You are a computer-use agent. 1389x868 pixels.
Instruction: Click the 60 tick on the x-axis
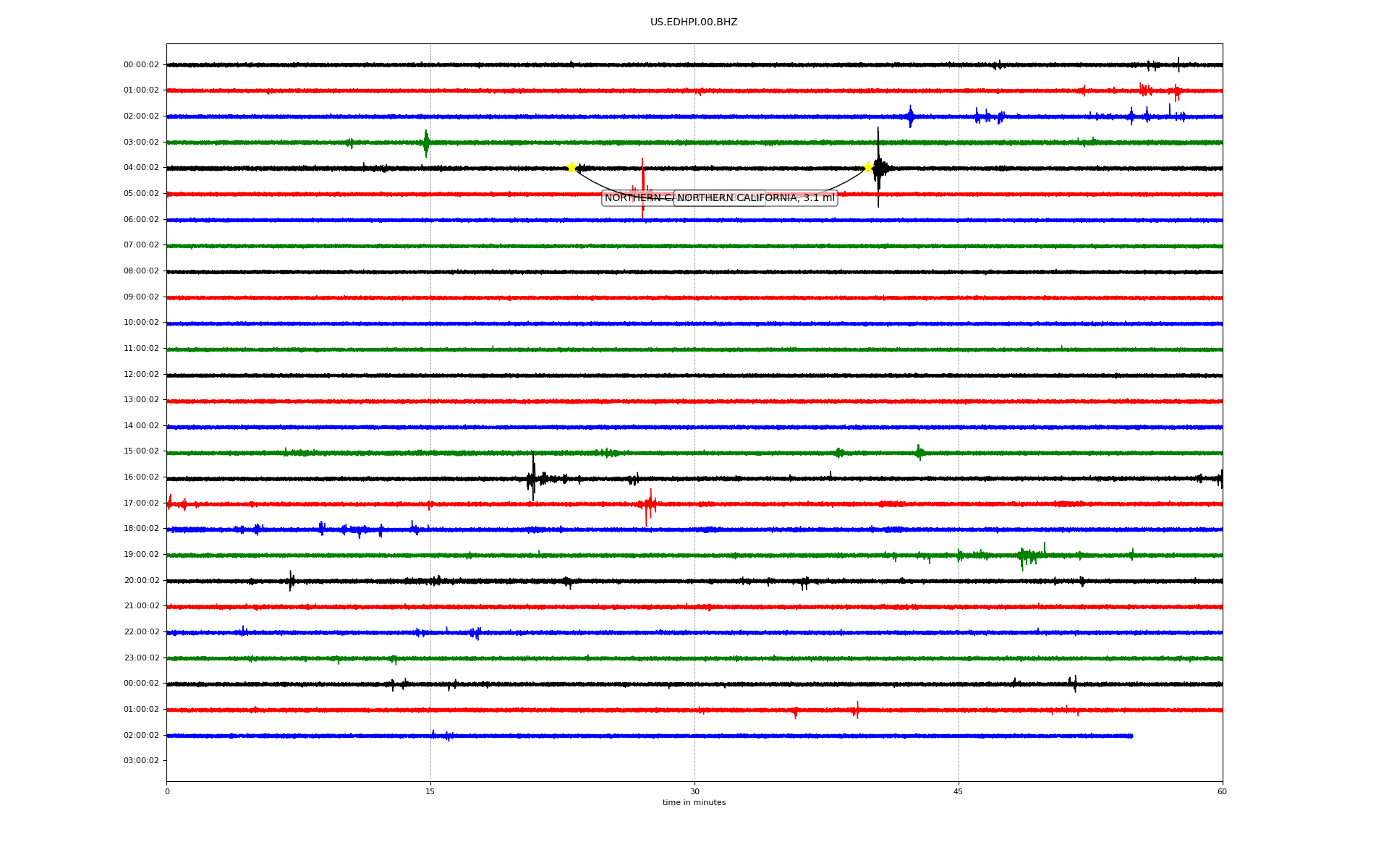click(x=1221, y=791)
